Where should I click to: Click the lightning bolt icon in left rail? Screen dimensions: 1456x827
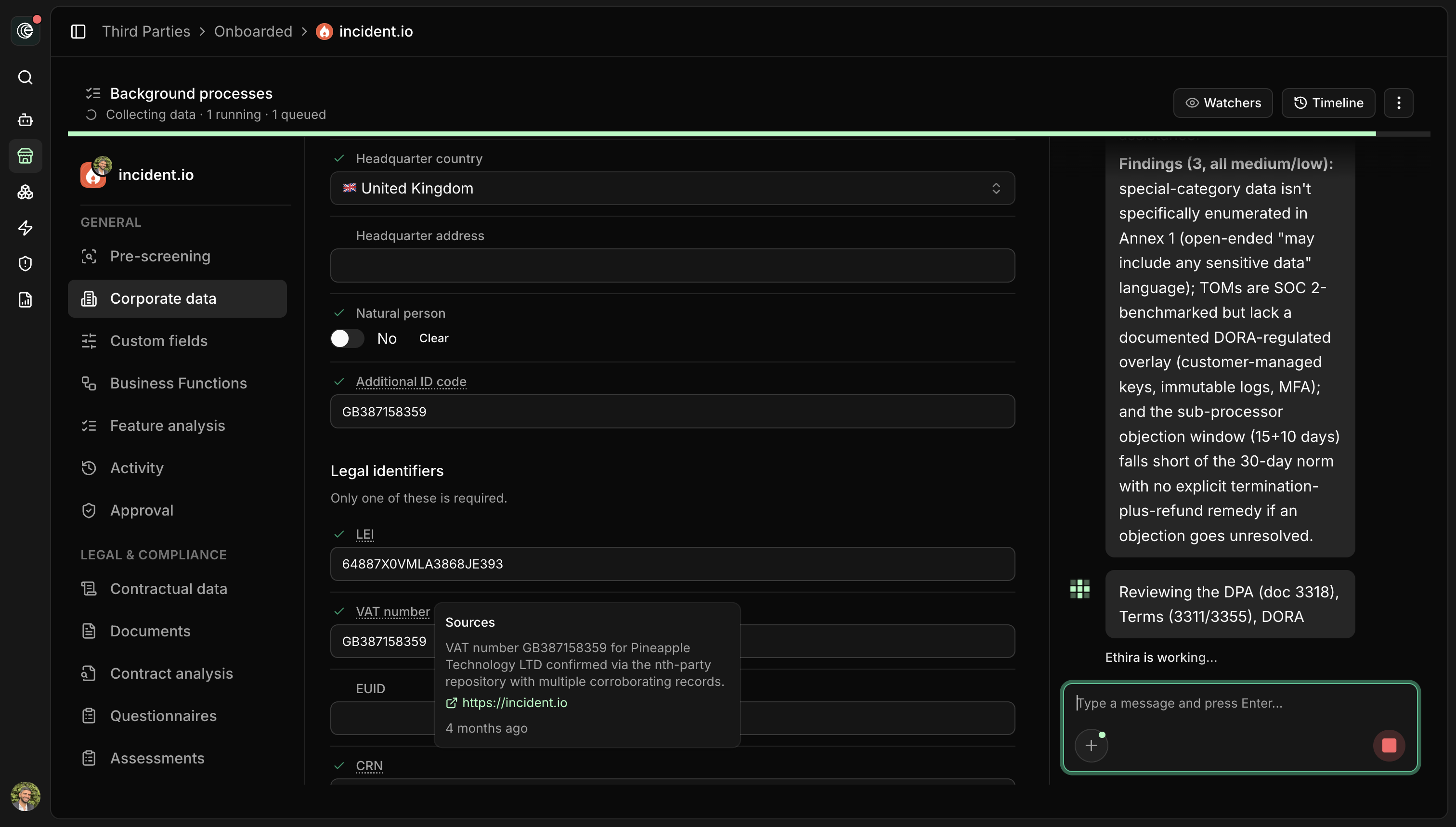pos(25,228)
